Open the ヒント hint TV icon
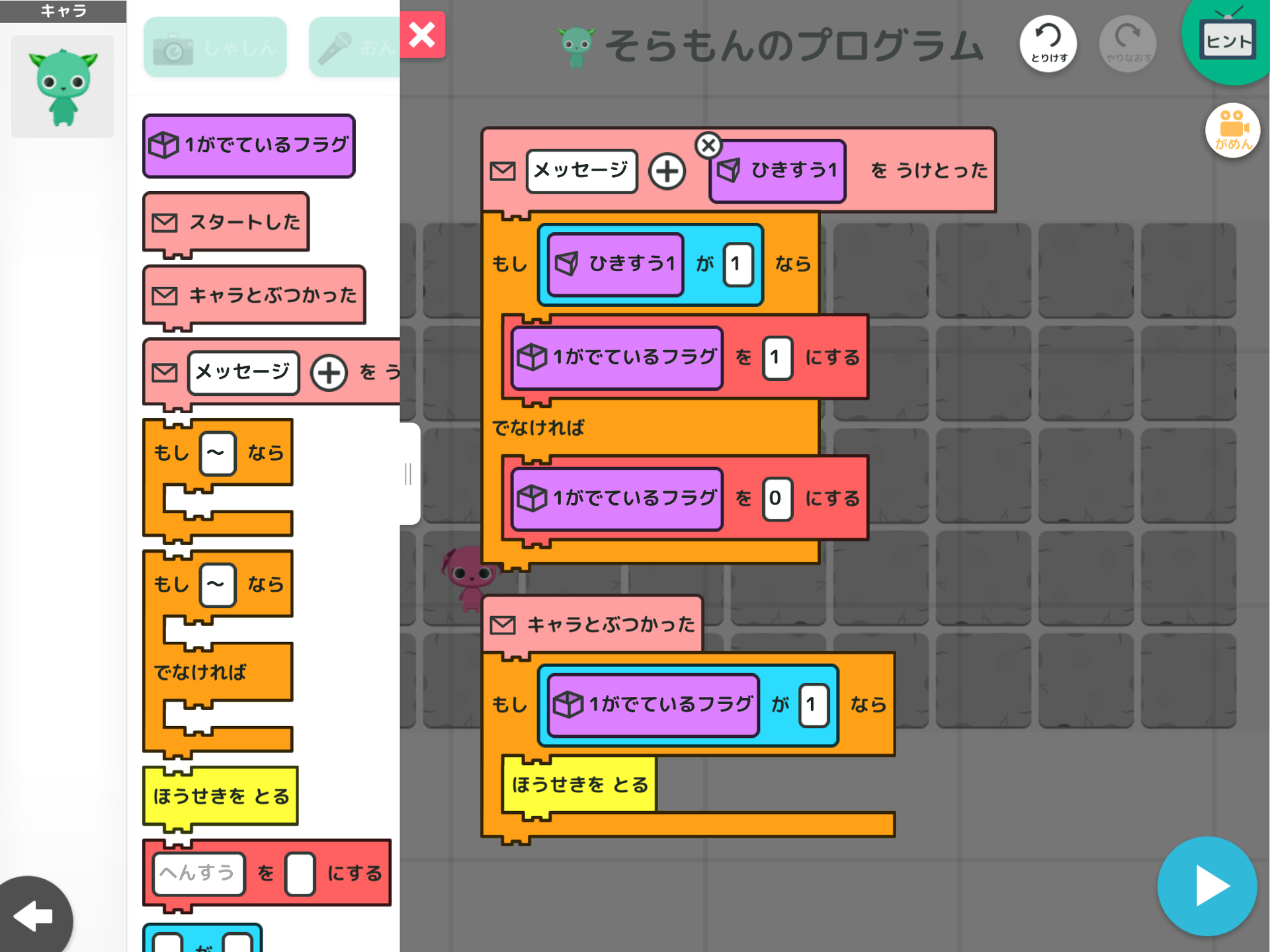The width and height of the screenshot is (1270, 952). point(1228,41)
